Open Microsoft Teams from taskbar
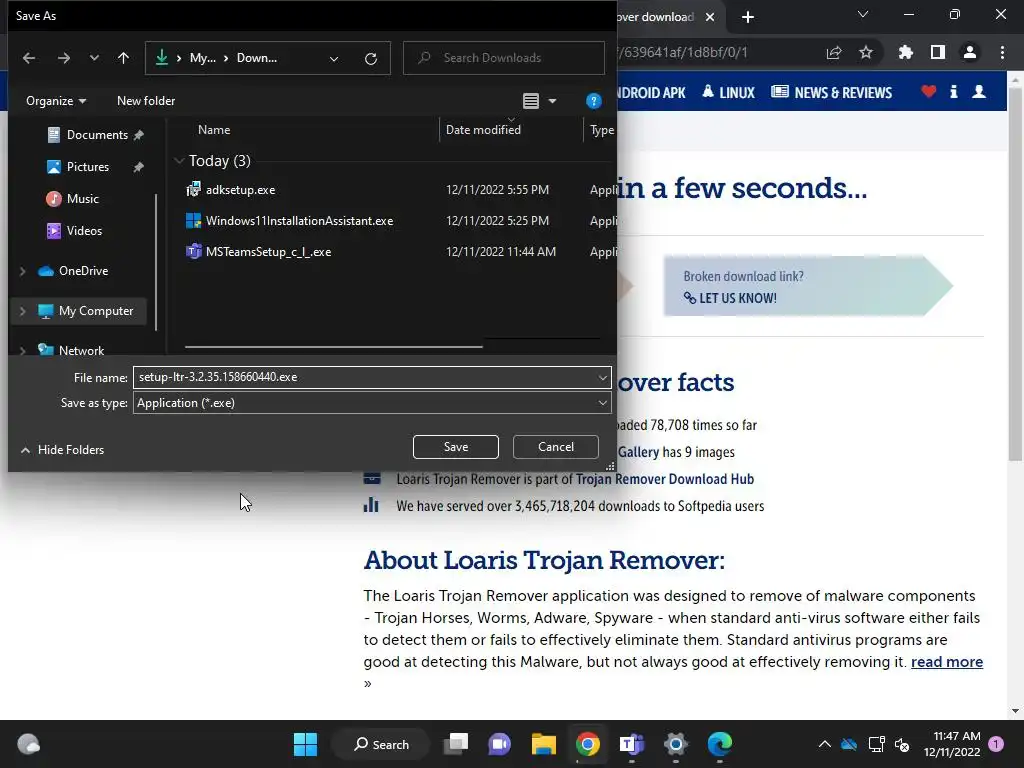This screenshot has height=768, width=1024. click(632, 744)
